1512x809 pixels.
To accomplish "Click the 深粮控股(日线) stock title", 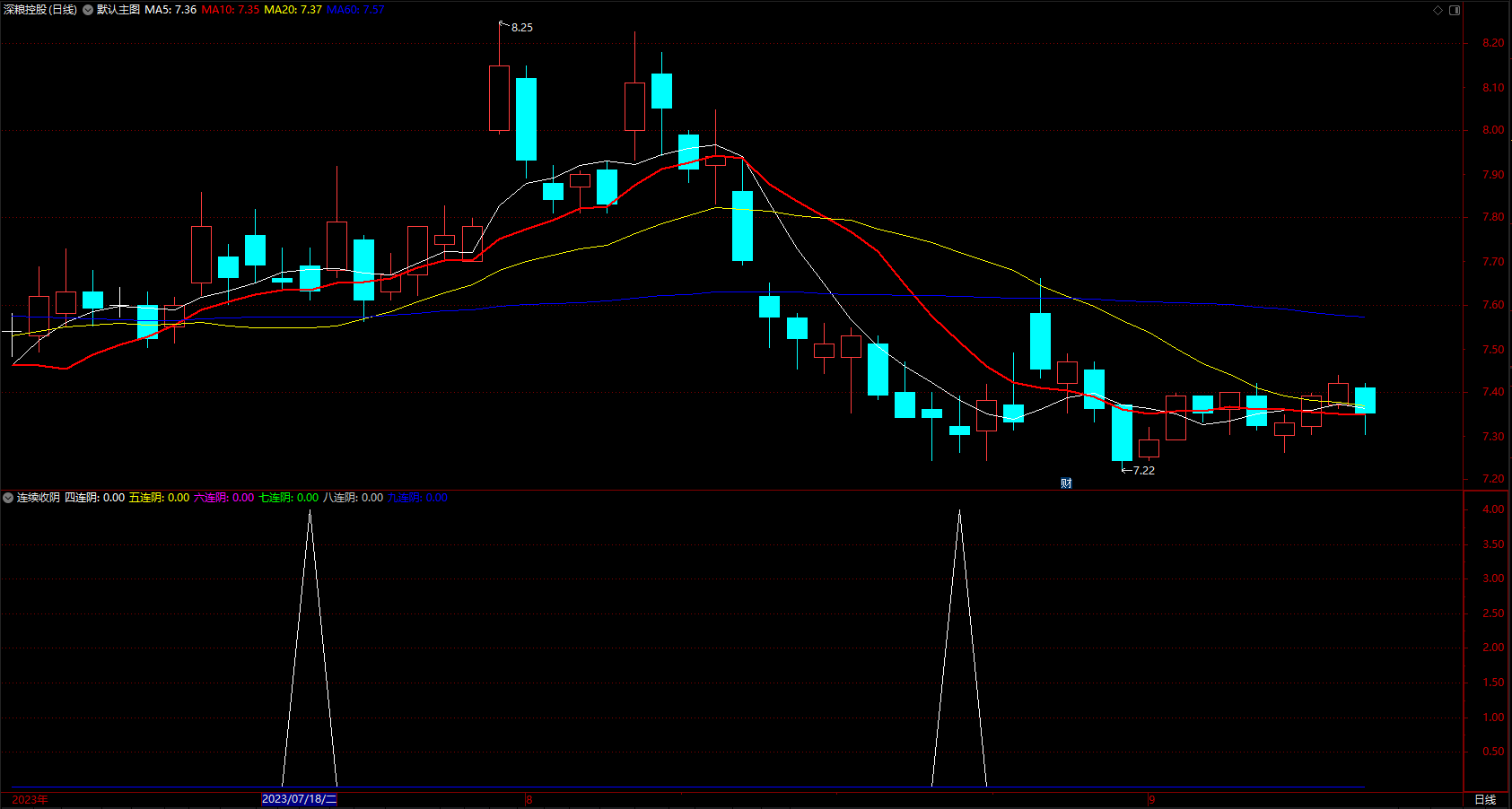I will coord(40,10).
